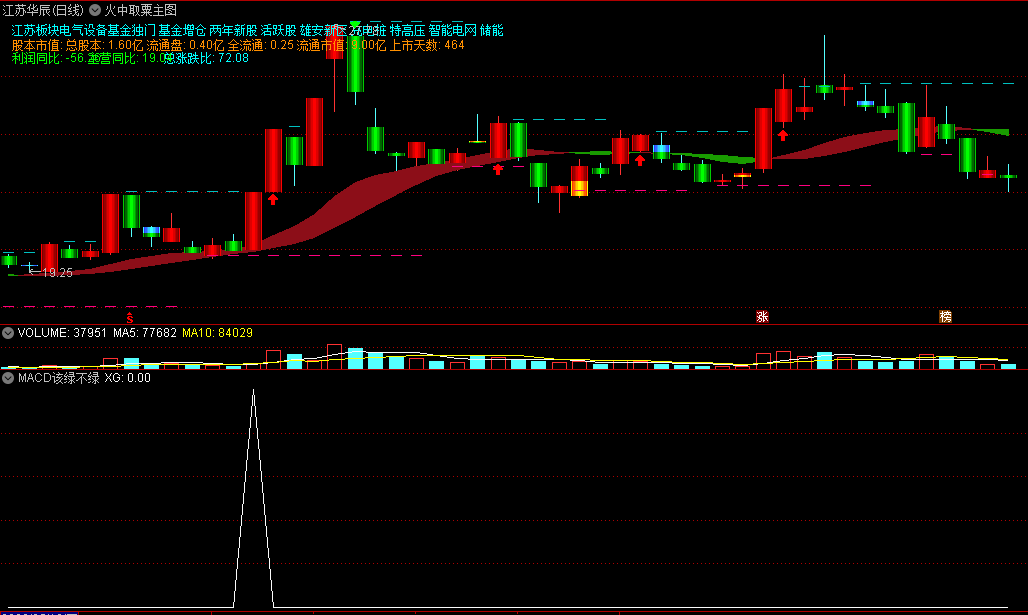This screenshot has height=615, width=1028.
Task: Click the XG: 0.00 value
Action: point(128,378)
